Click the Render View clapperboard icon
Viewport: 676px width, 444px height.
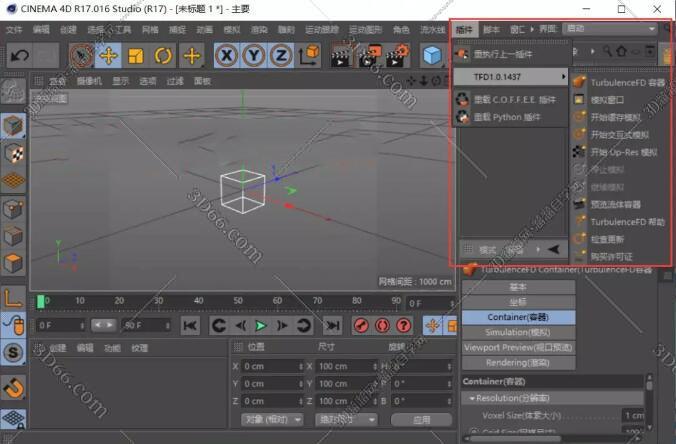[x=340, y=56]
